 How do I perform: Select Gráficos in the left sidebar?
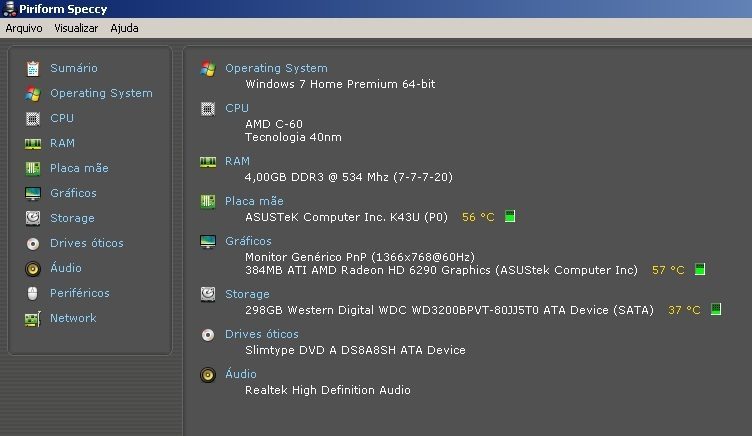(73, 193)
